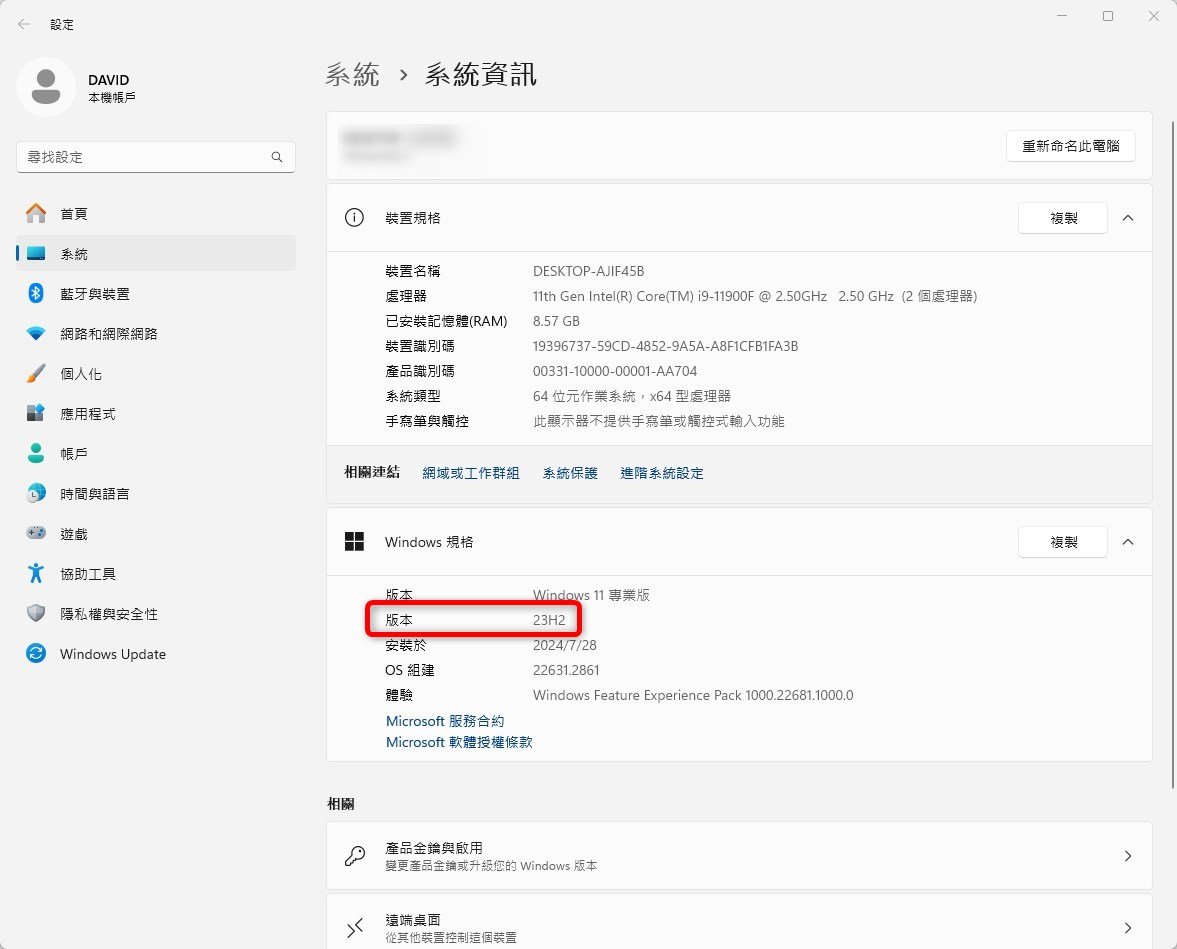
Task: Click the Windows Update sync icon
Action: coord(36,653)
